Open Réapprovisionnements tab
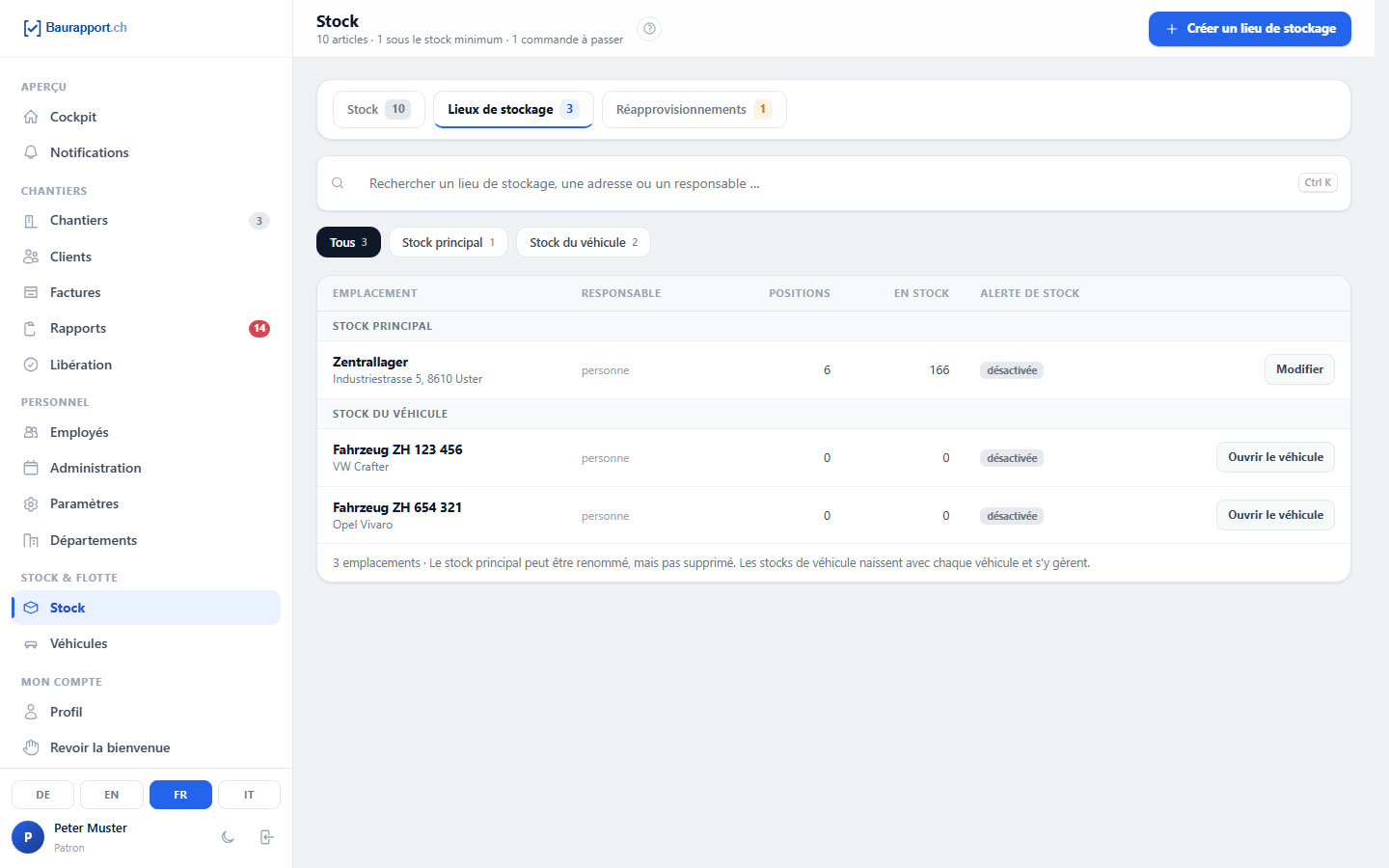The height and width of the screenshot is (868, 1389). coord(694,109)
